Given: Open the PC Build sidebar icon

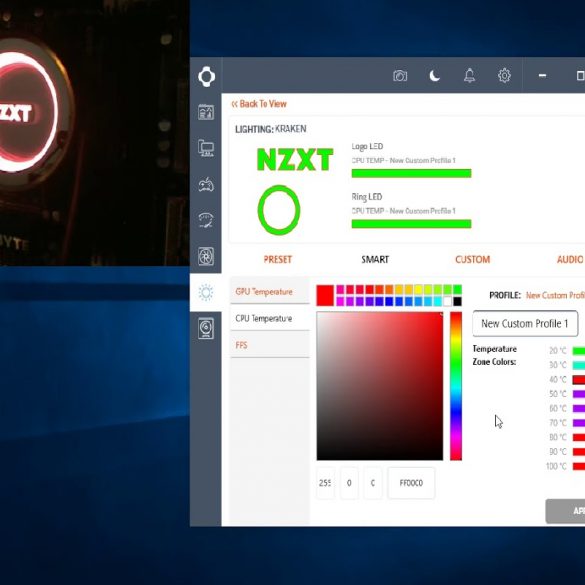Looking at the screenshot, I should coord(206,148).
